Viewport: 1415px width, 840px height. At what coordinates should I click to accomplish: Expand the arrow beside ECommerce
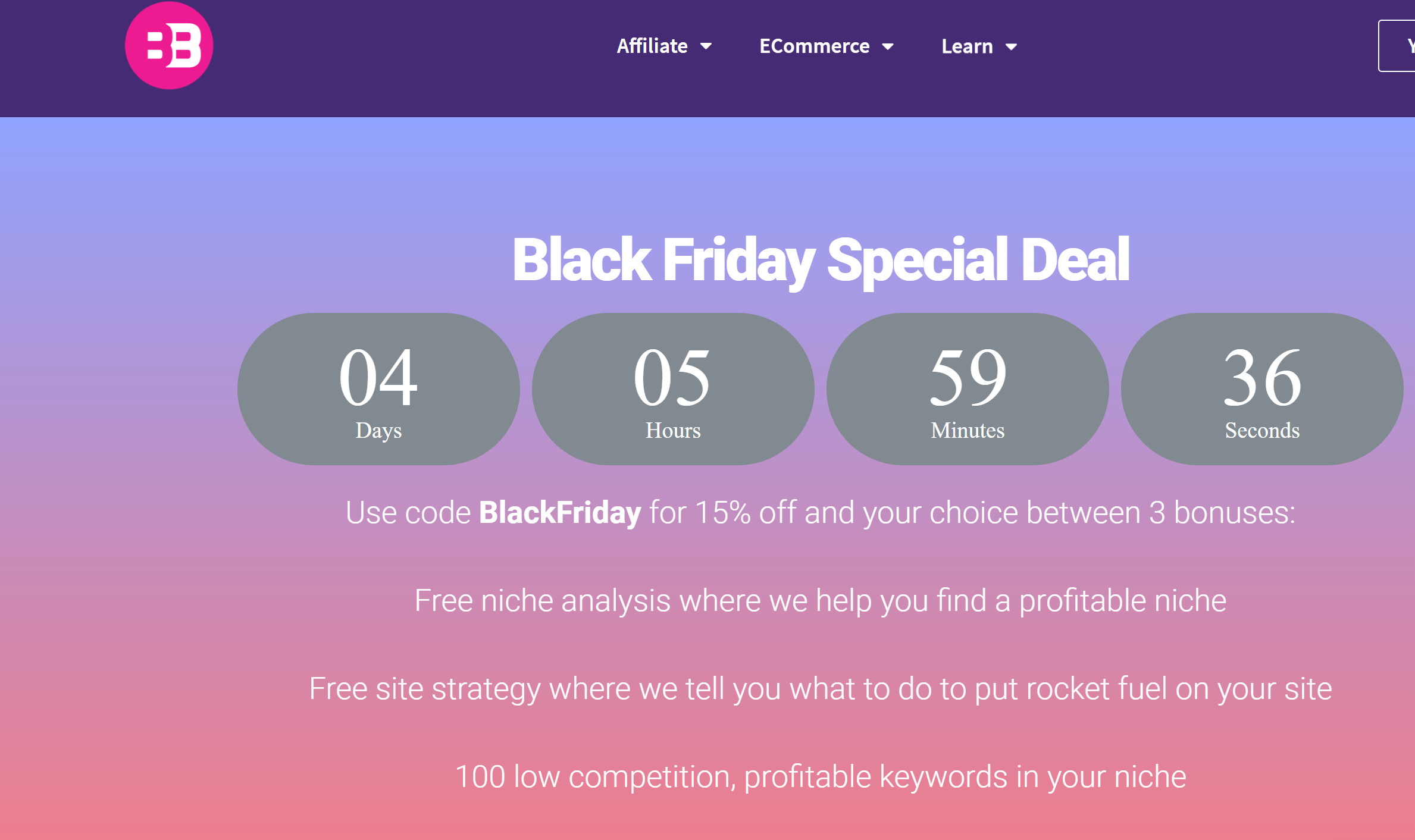click(888, 47)
